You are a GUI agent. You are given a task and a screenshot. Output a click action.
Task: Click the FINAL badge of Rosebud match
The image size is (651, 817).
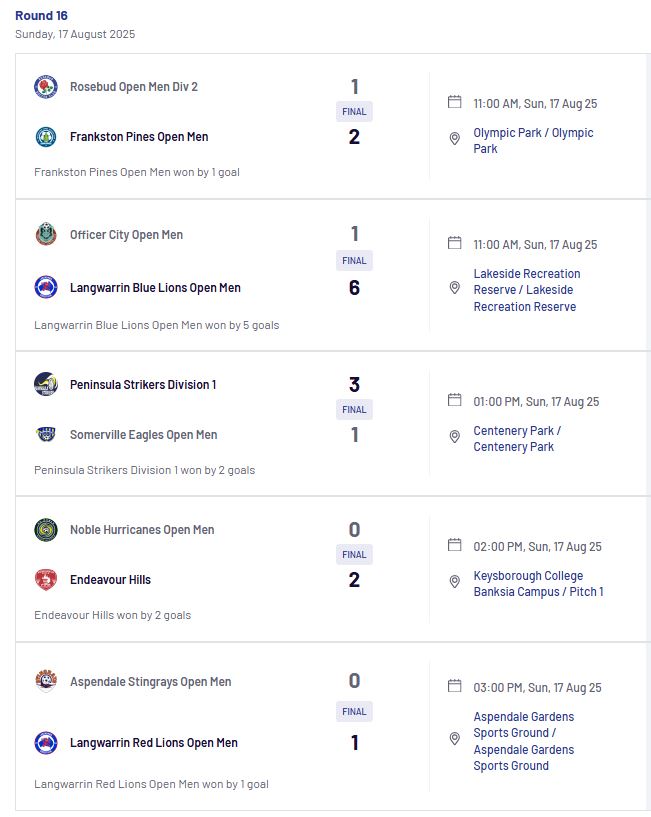coord(354,112)
